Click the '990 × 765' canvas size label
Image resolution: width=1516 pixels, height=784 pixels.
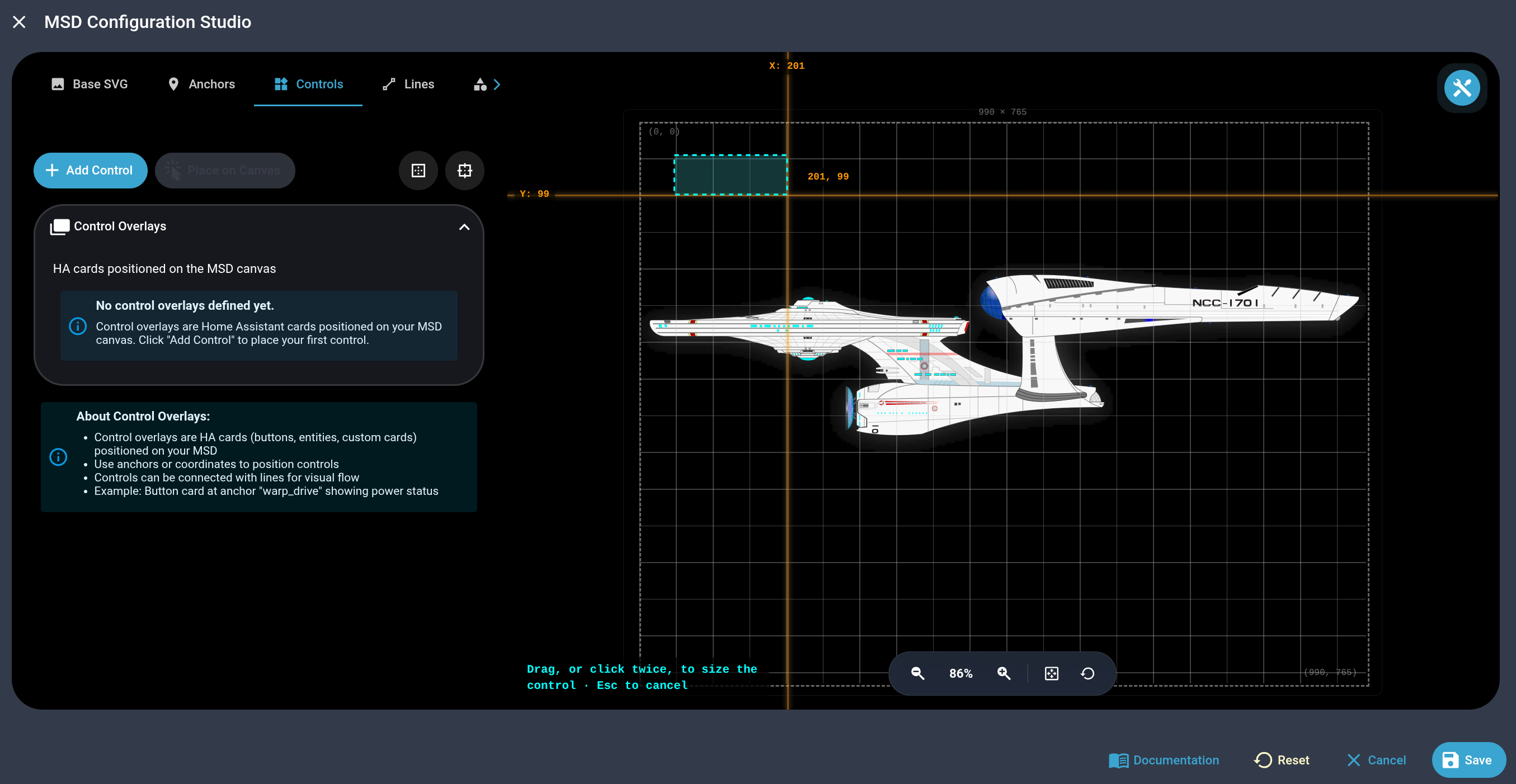[1002, 112]
